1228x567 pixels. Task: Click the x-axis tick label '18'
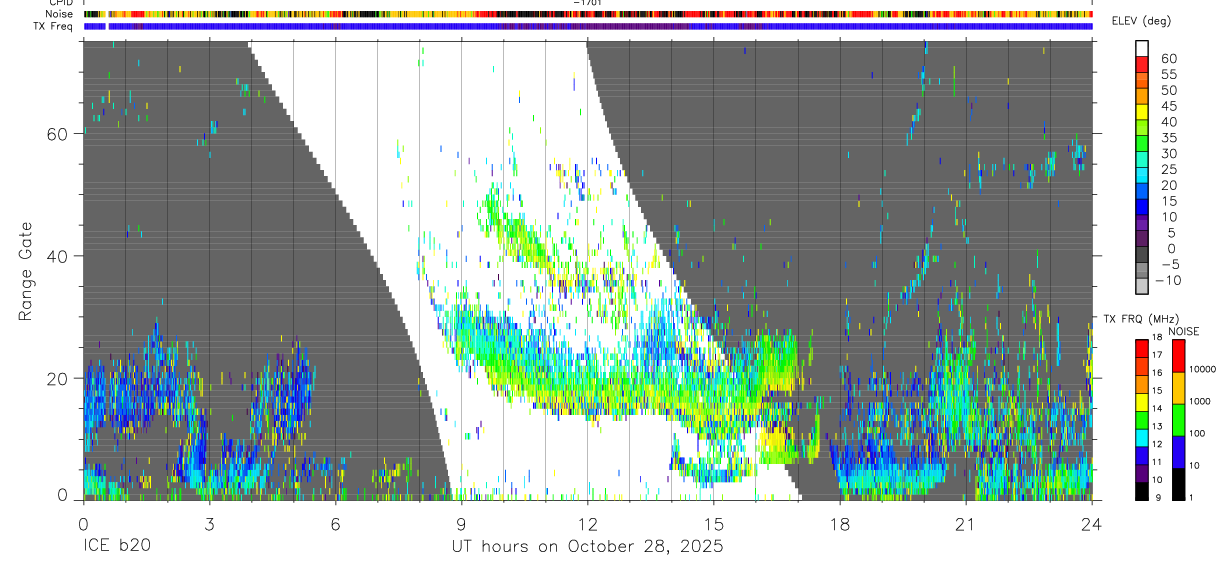tap(840, 523)
